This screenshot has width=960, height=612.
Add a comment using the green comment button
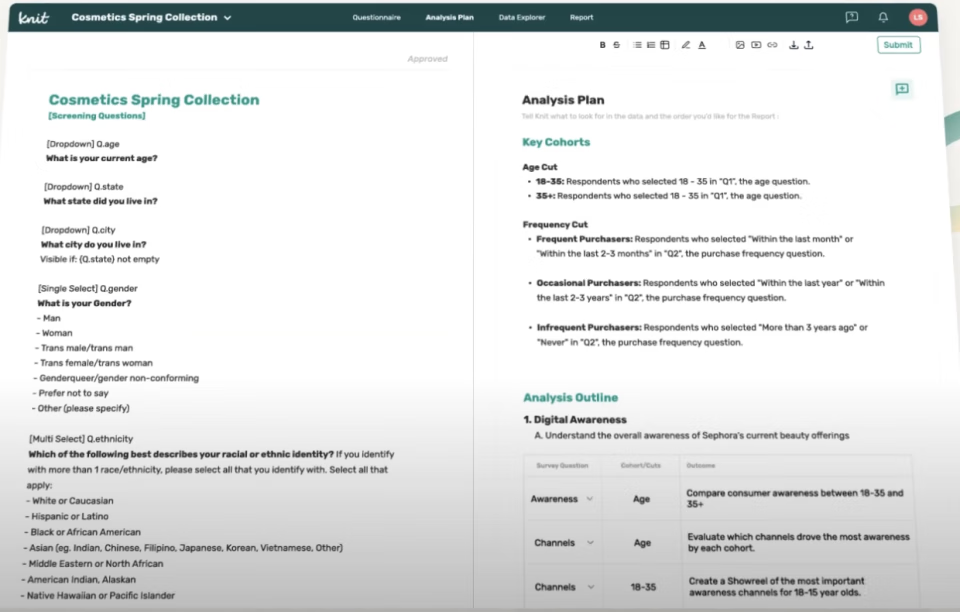[x=902, y=89]
